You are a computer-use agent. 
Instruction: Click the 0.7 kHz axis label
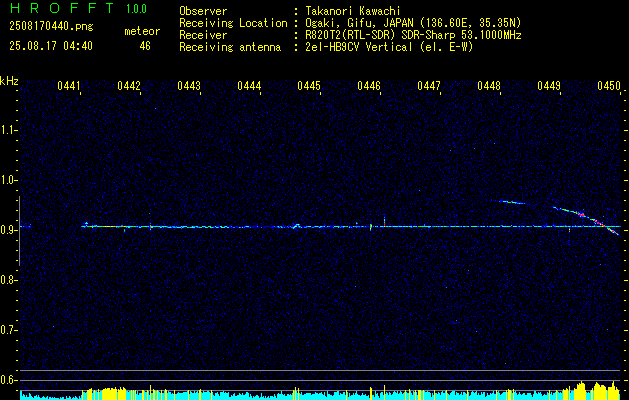pos(8,330)
